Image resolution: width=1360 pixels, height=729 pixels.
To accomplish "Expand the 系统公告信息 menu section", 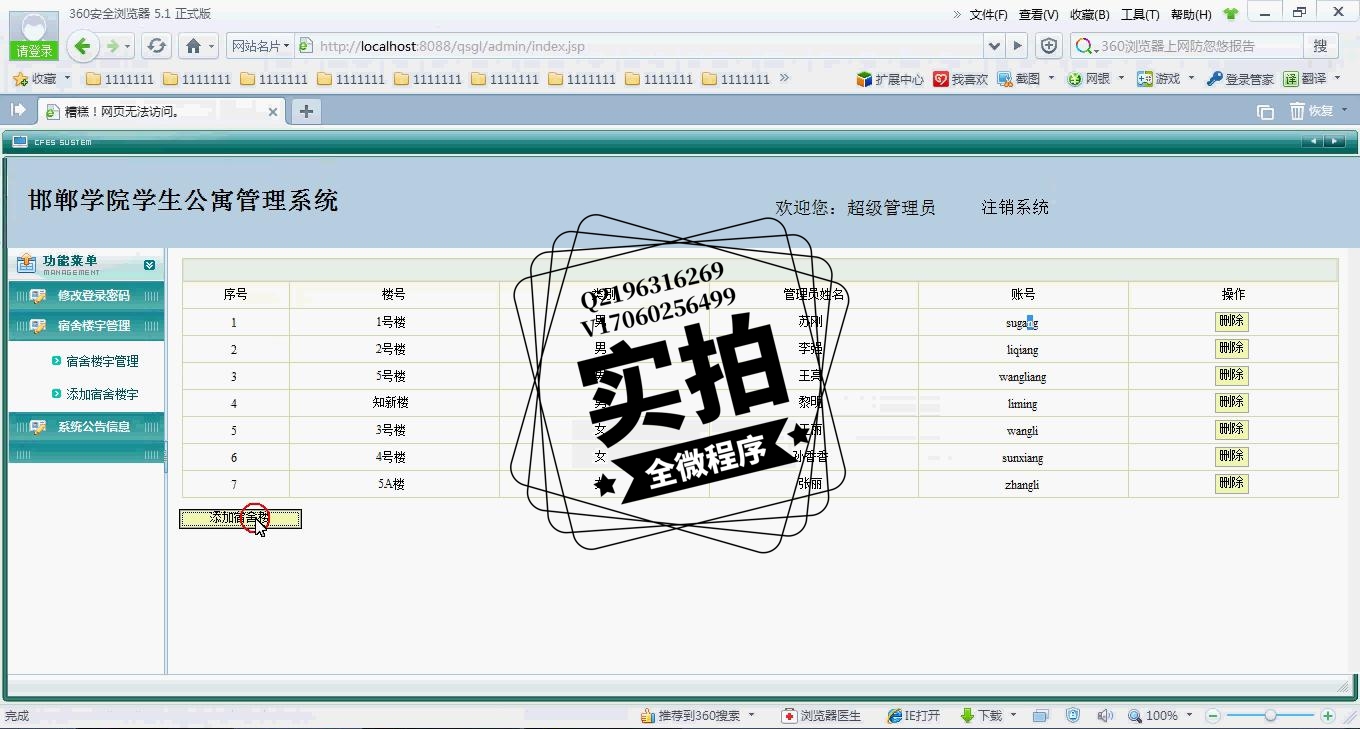I will point(86,427).
